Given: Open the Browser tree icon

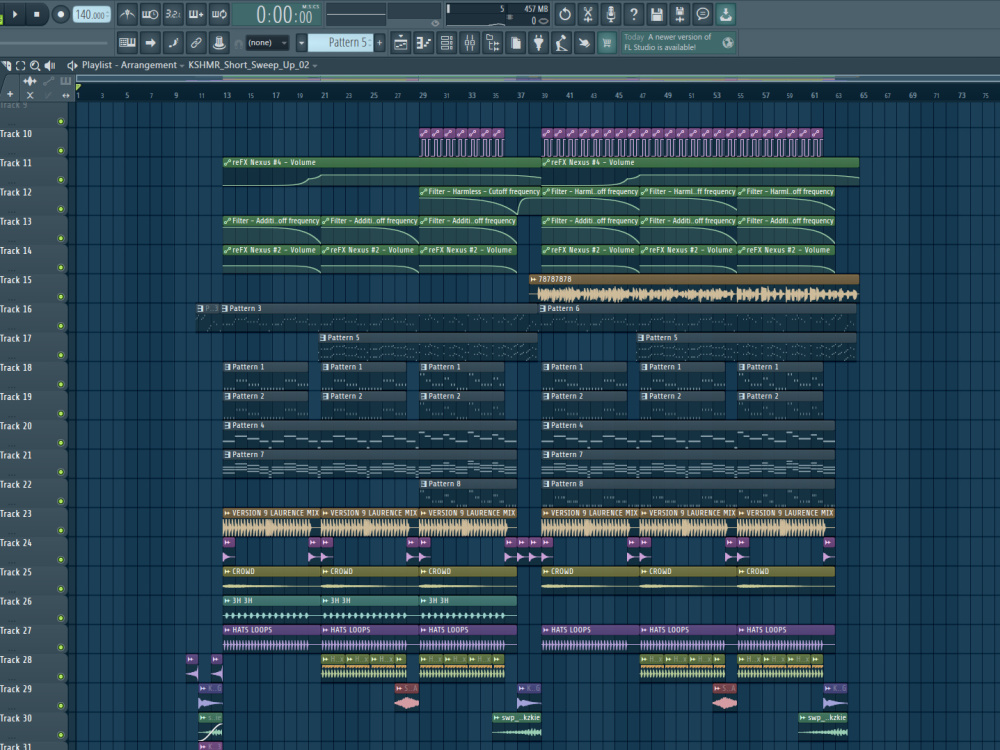Looking at the screenshot, I should 492,43.
